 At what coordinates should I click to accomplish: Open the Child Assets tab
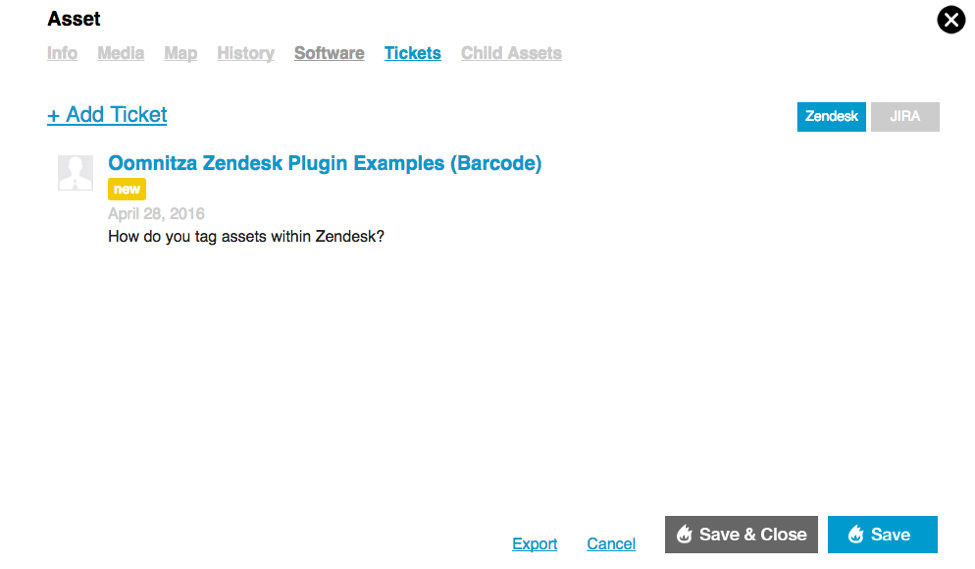click(511, 53)
